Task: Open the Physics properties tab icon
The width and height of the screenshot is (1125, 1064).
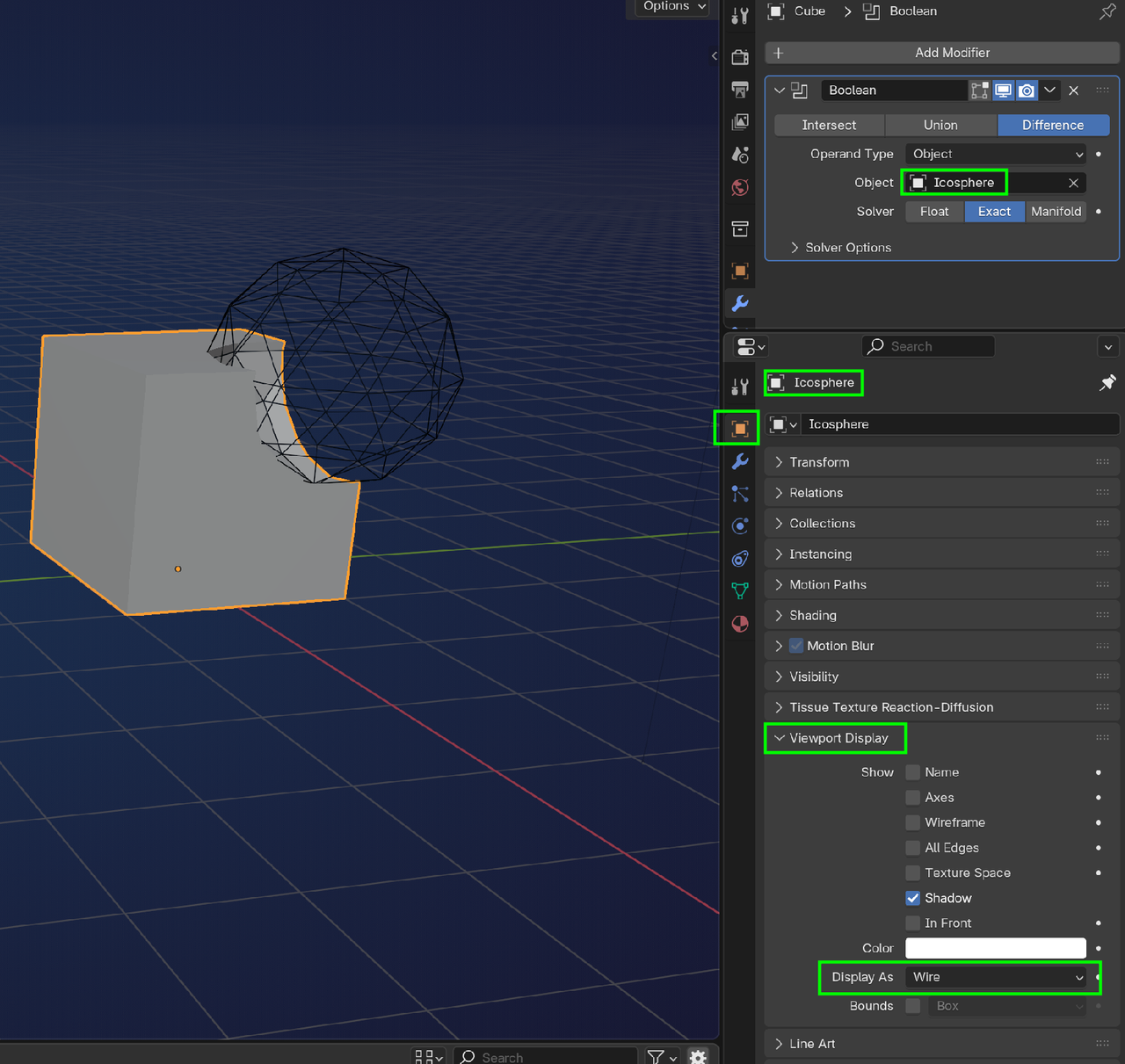Action: tap(740, 526)
